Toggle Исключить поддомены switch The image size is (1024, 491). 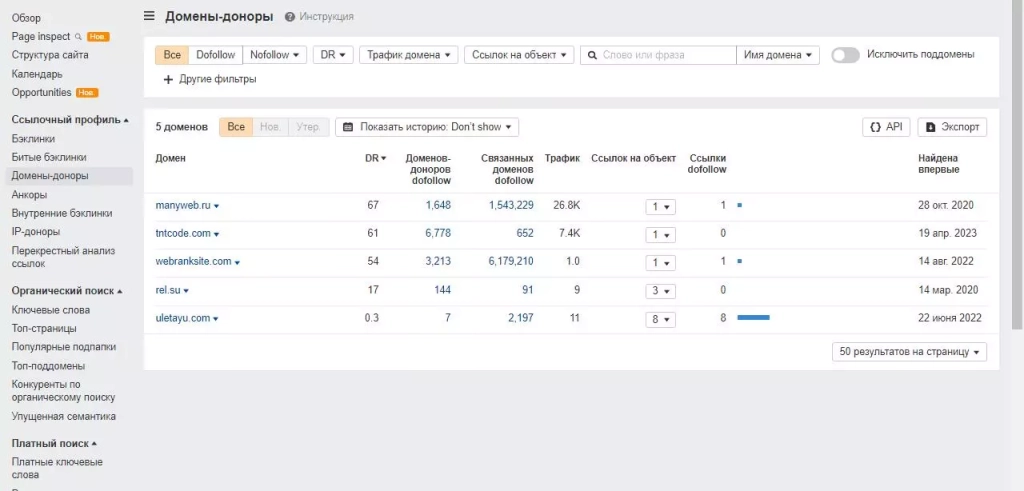click(x=845, y=55)
